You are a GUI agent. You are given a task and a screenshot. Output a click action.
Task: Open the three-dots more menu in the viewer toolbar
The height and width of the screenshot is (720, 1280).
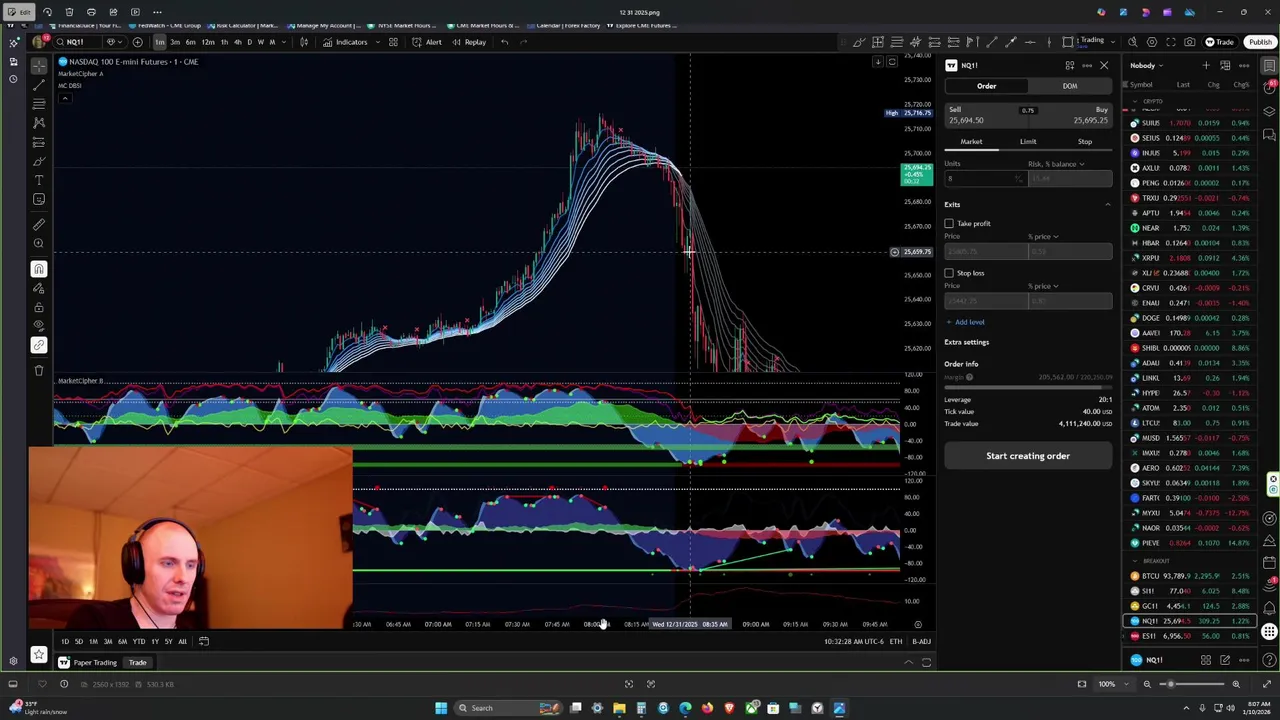point(157,12)
